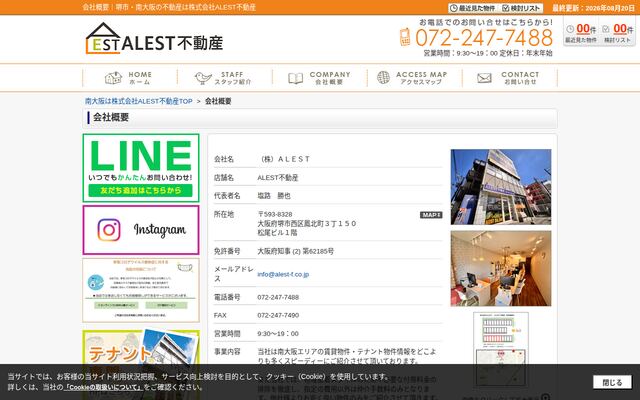Click the 検討リスト button in top bar
640x400 pixels.
521,8
